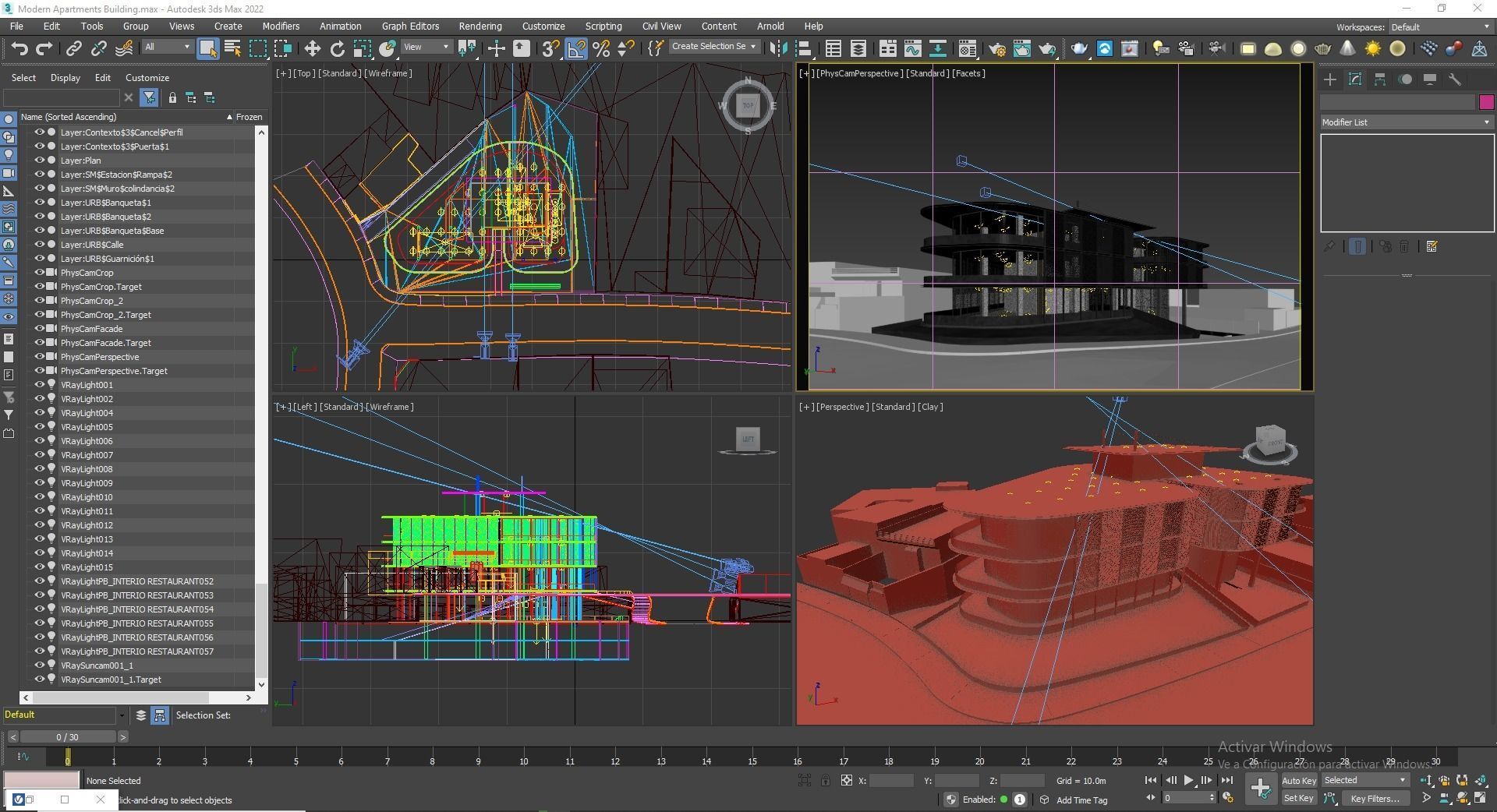Open the selection filter All dropdown
The height and width of the screenshot is (812, 1497).
168,47
